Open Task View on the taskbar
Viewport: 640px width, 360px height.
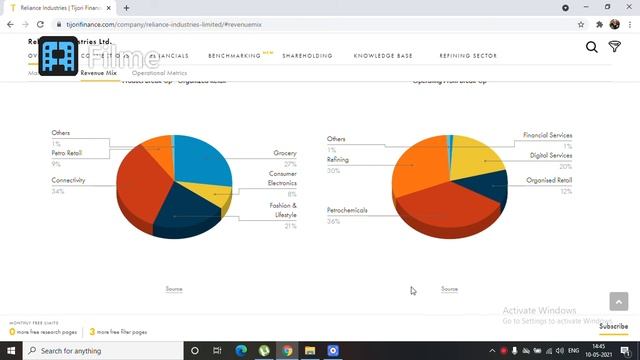217,351
